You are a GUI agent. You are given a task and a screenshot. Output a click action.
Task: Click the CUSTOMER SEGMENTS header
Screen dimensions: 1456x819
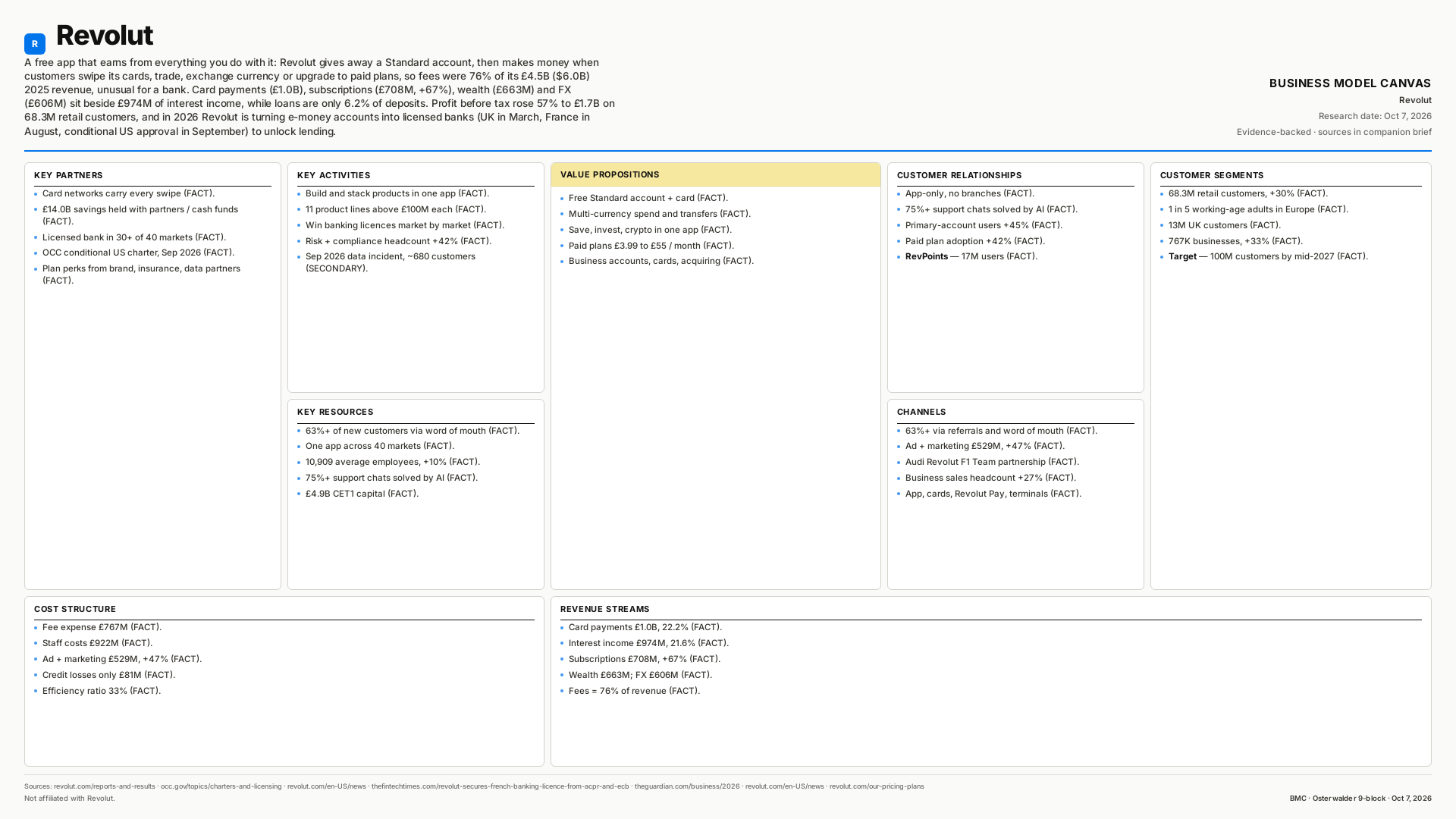(x=1212, y=175)
